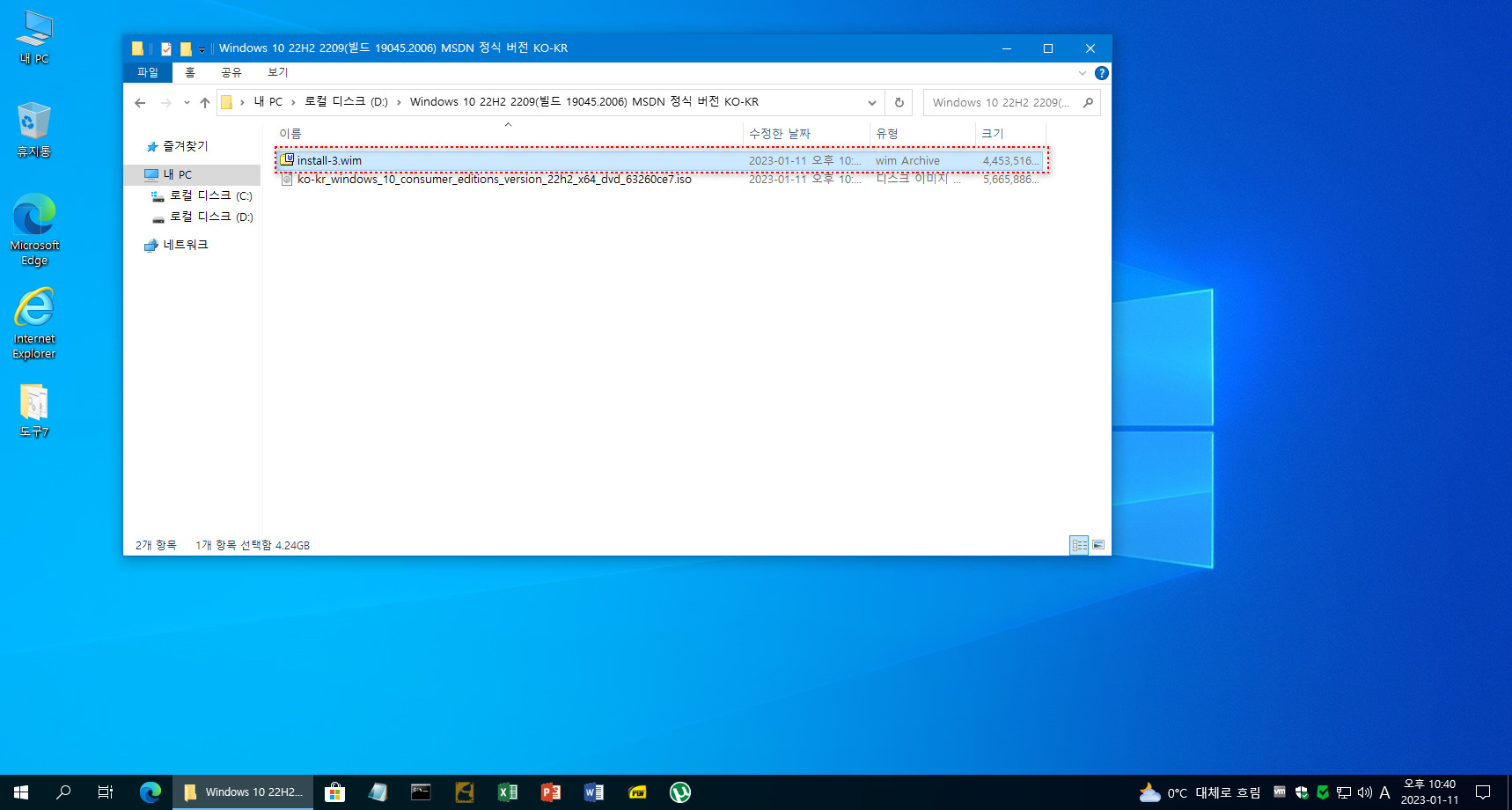Image resolution: width=1512 pixels, height=810 pixels.
Task: Expand the ribbon with chevron
Action: (x=1083, y=73)
